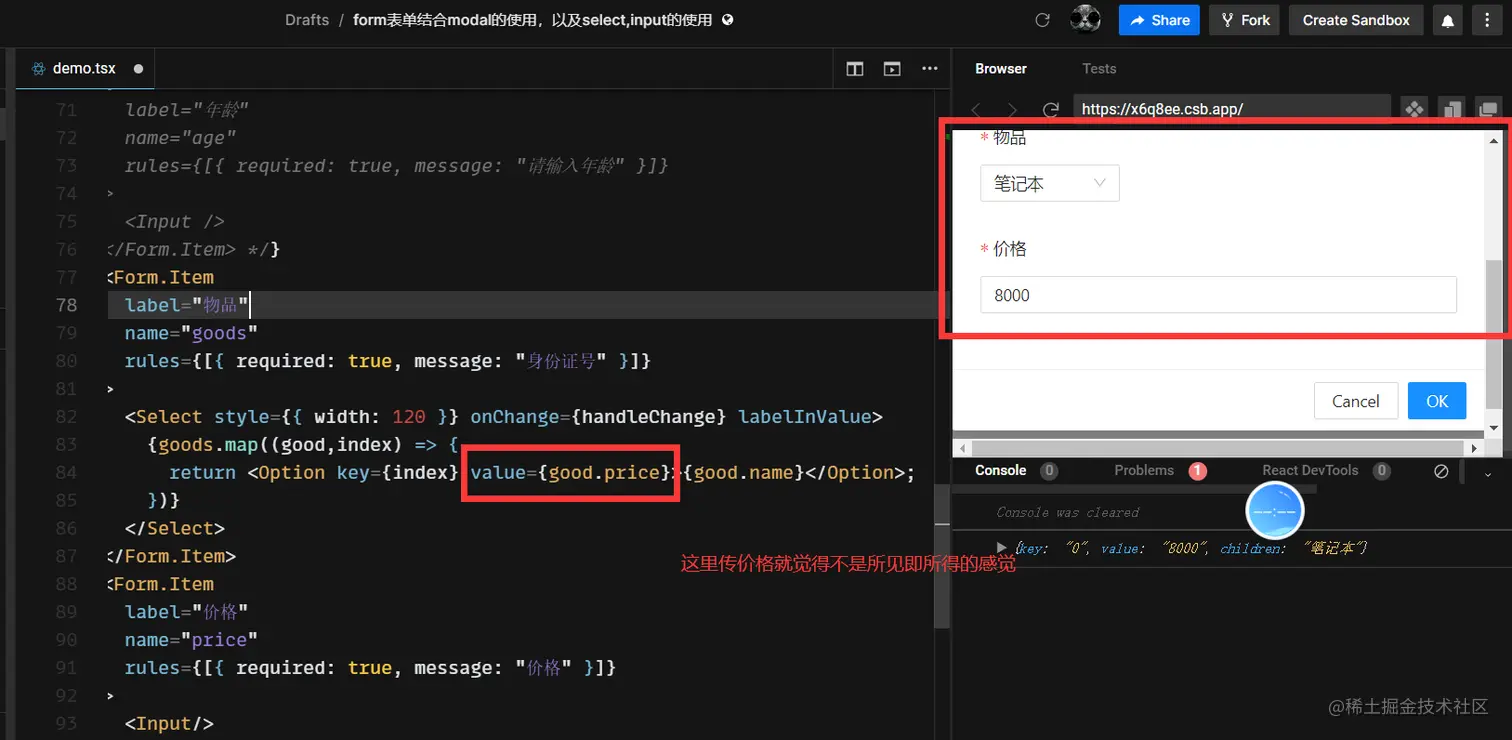Click the preview scrollbar up arrow
This screenshot has height=740, width=1512.
coord(1494,141)
